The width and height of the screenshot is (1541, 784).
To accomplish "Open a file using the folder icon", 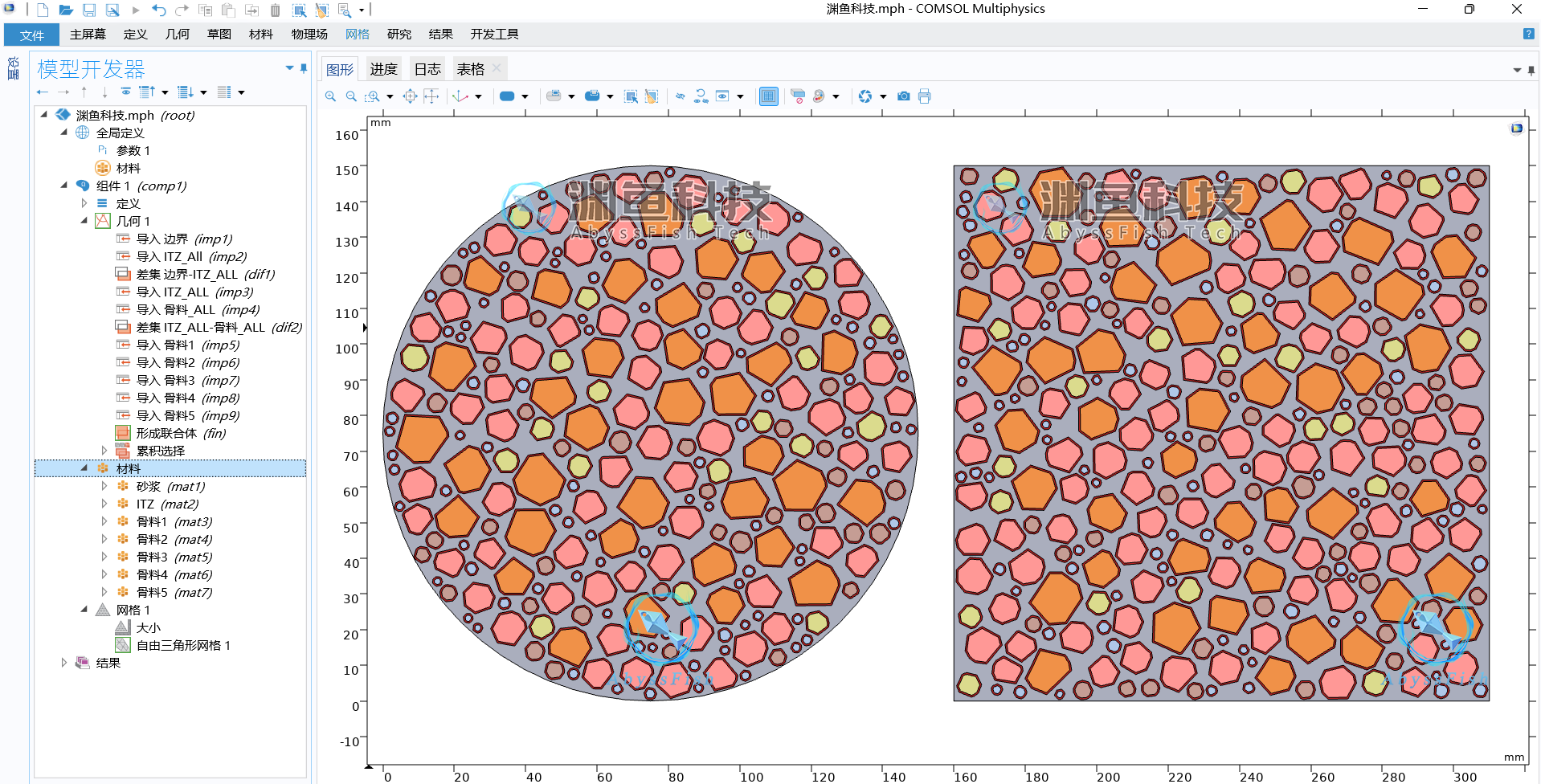I will (66, 10).
